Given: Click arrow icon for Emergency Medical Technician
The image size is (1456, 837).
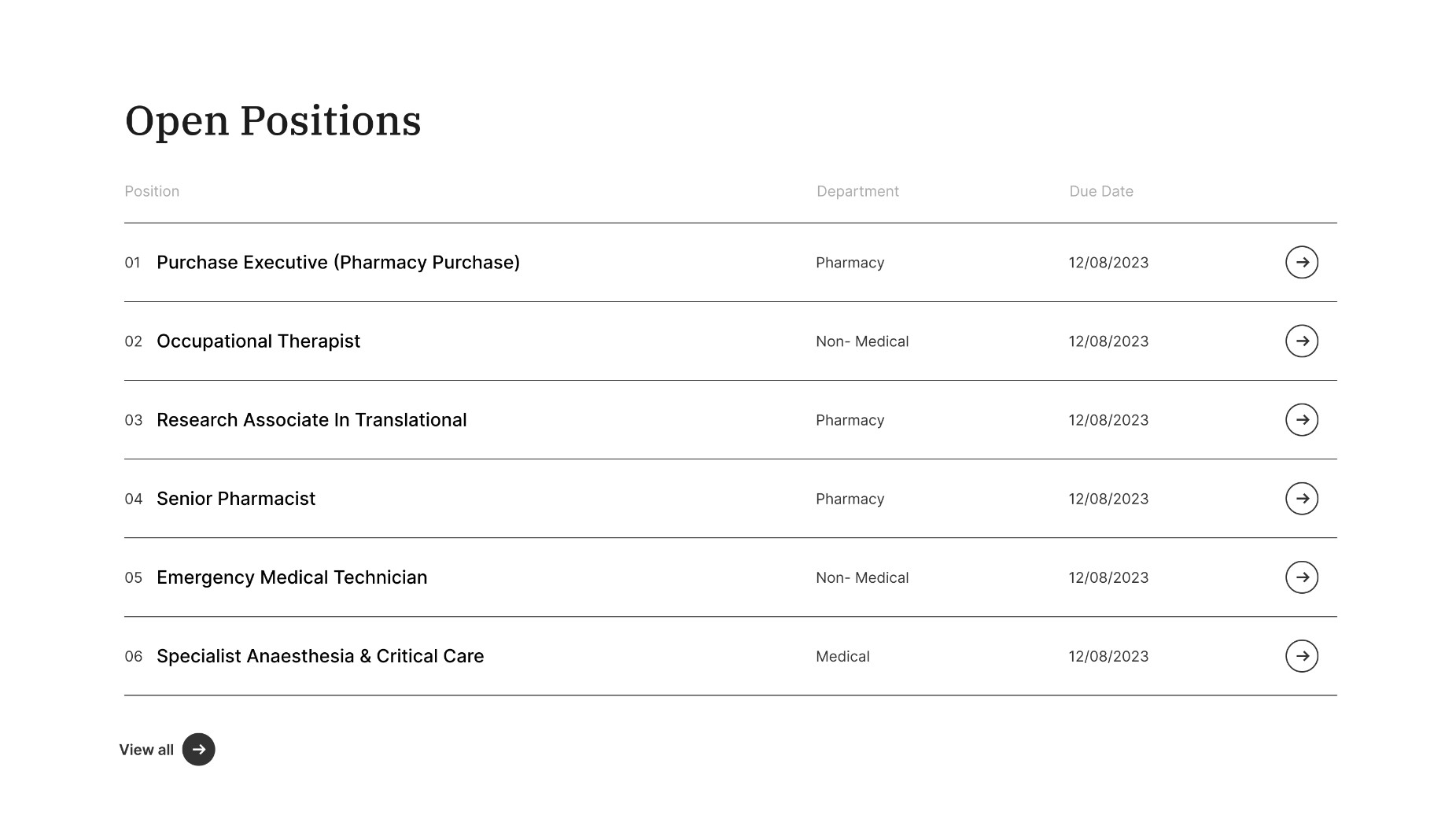Looking at the screenshot, I should (1301, 577).
